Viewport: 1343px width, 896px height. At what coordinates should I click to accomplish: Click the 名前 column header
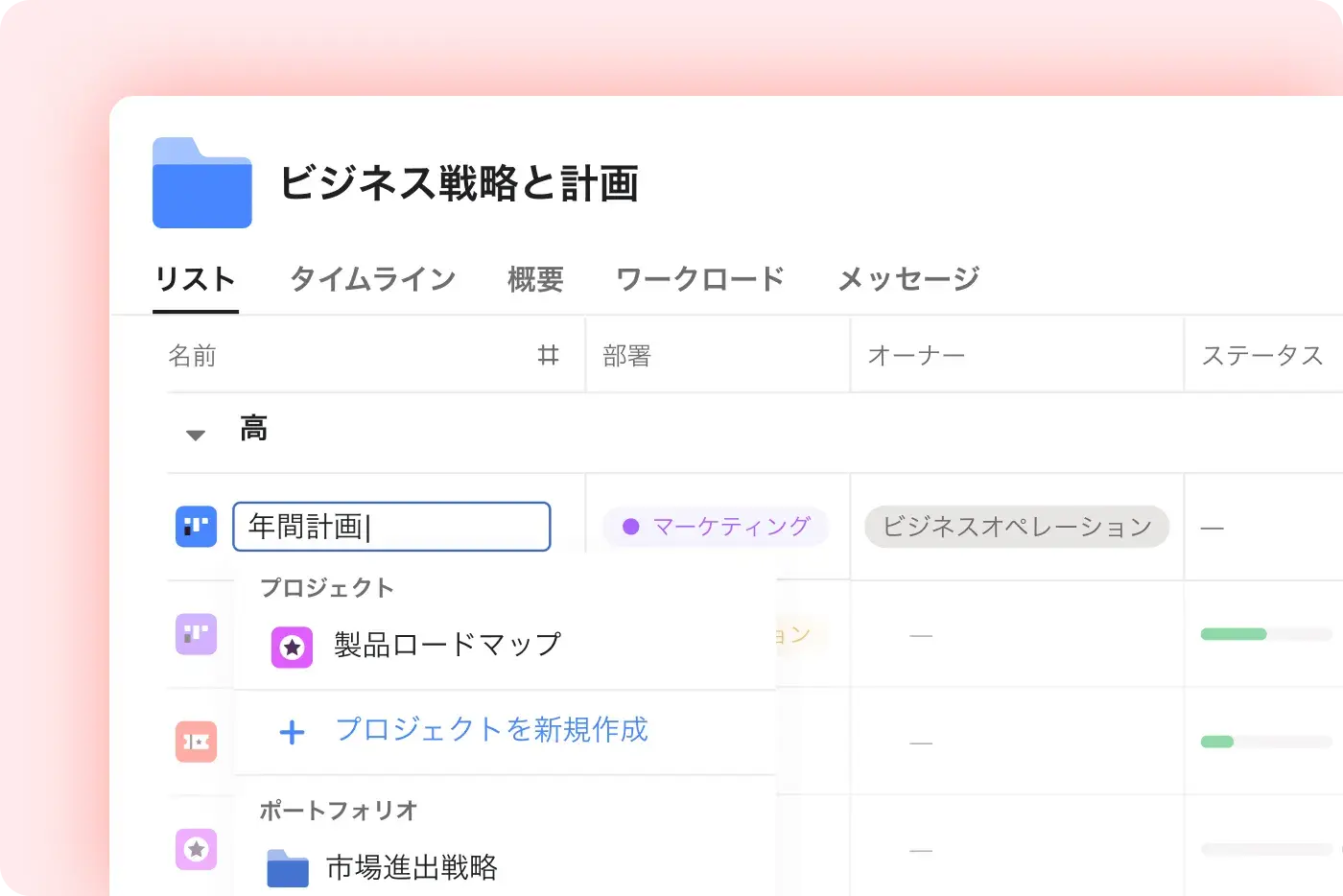[x=193, y=356]
